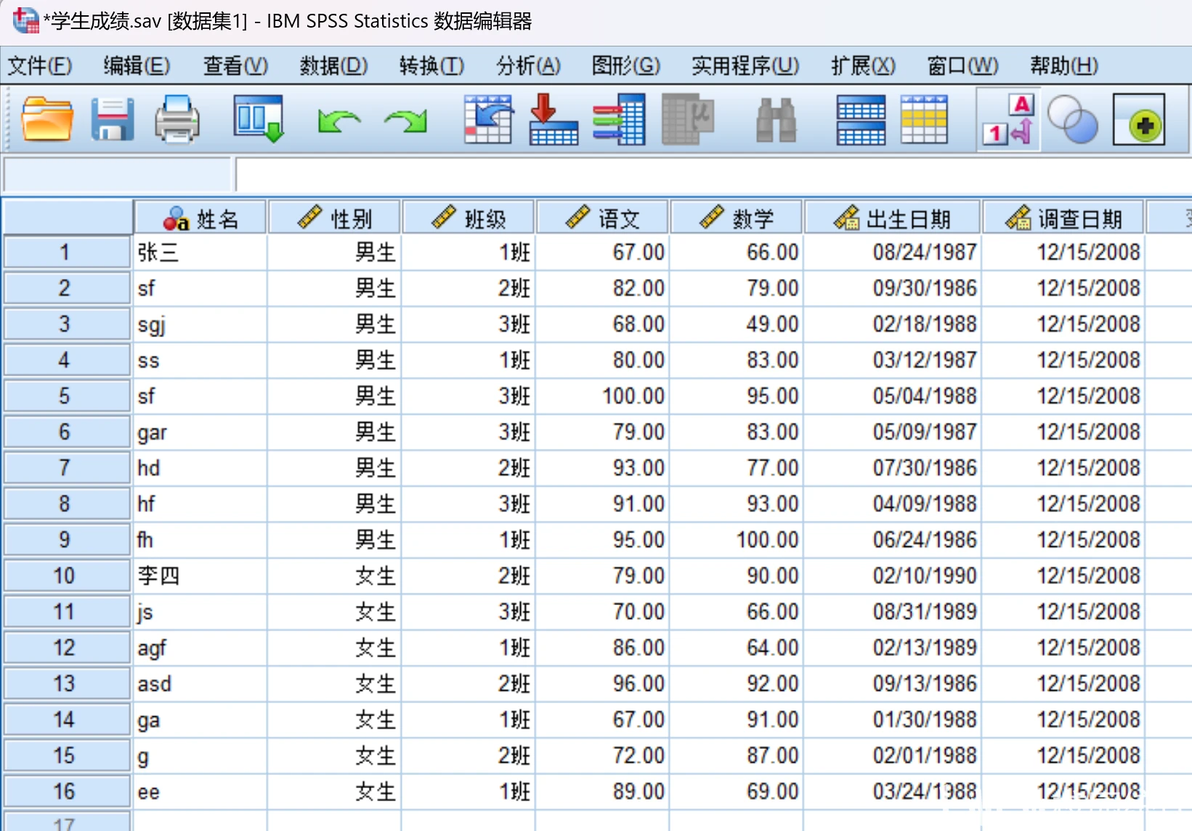Select row header number 5

coord(67,396)
